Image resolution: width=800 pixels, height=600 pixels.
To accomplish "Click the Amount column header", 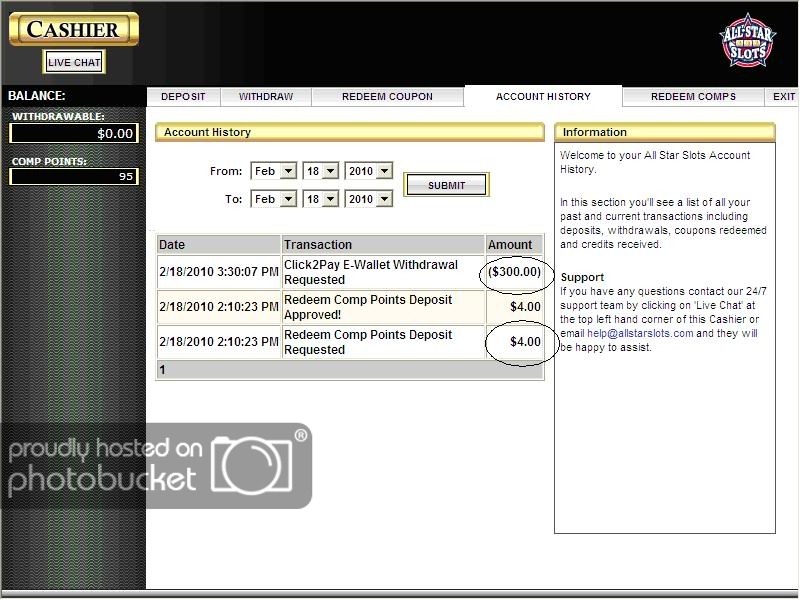I will [514, 244].
